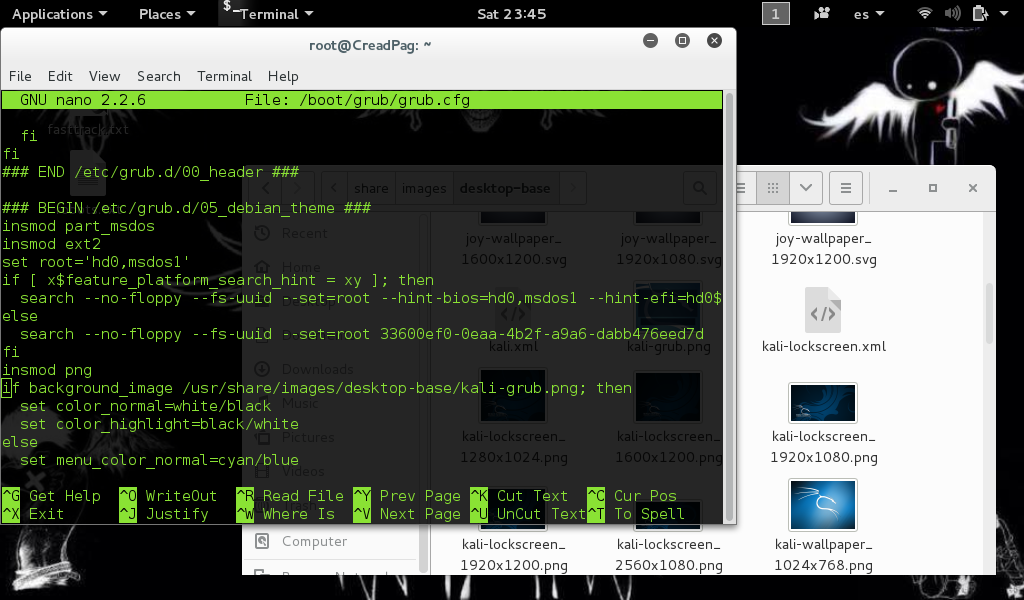
Task: Open the File menu in the terminal window
Action: (20, 76)
